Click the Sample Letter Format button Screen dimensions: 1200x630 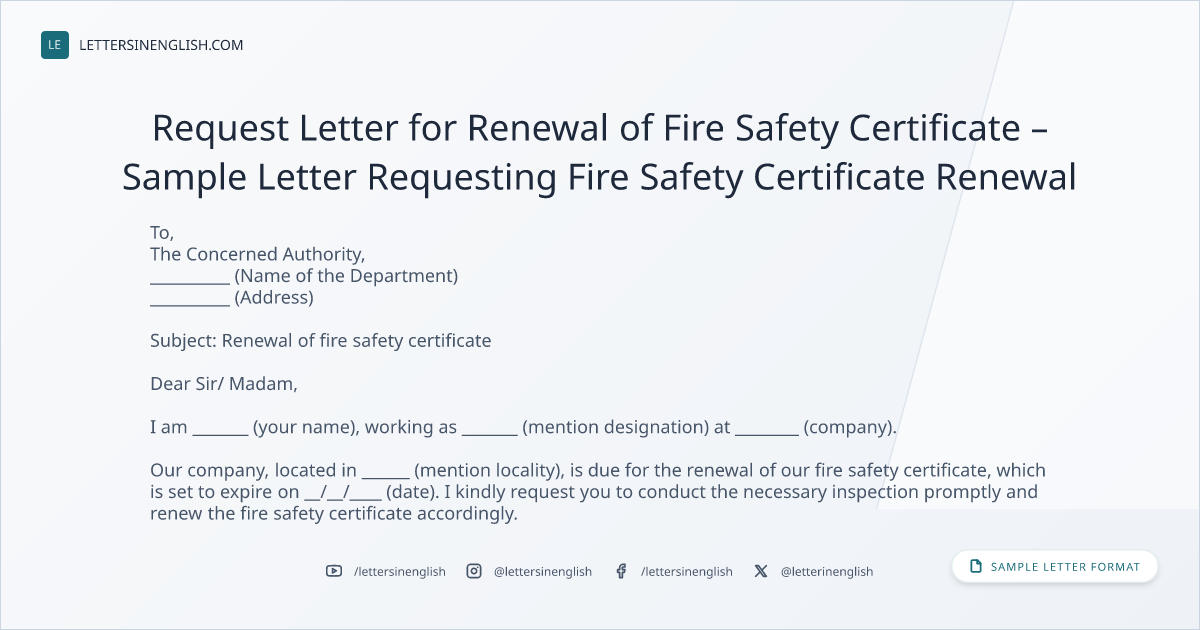point(1055,567)
